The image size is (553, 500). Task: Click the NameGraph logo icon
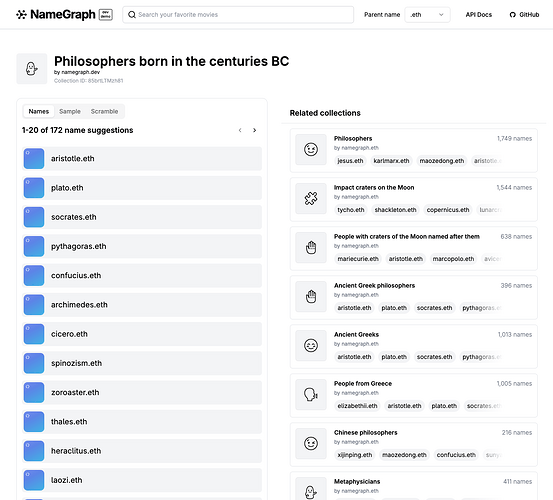(x=22, y=14)
